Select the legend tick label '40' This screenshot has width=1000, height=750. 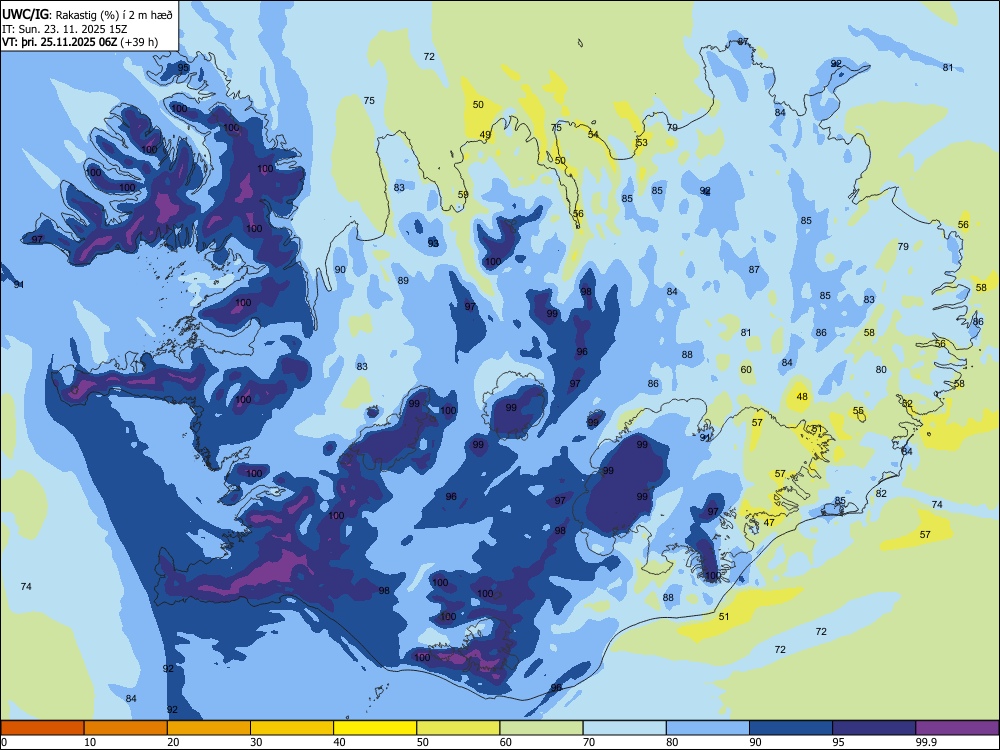pos(340,742)
